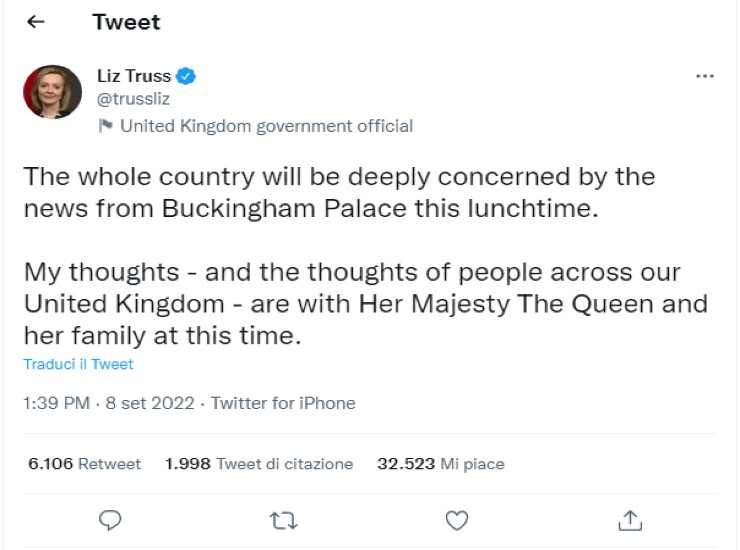Viewport: 740px width, 550px height.
Task: Click the Tweet page header title
Action: coord(126,22)
